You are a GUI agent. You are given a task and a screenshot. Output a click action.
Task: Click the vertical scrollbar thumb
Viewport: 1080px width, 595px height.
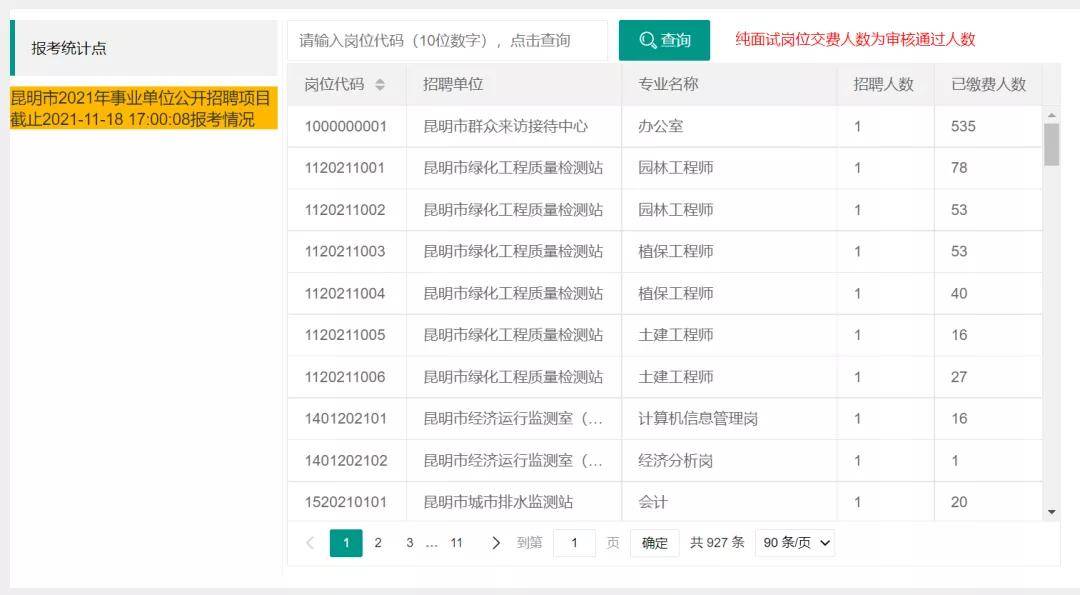(1051, 145)
